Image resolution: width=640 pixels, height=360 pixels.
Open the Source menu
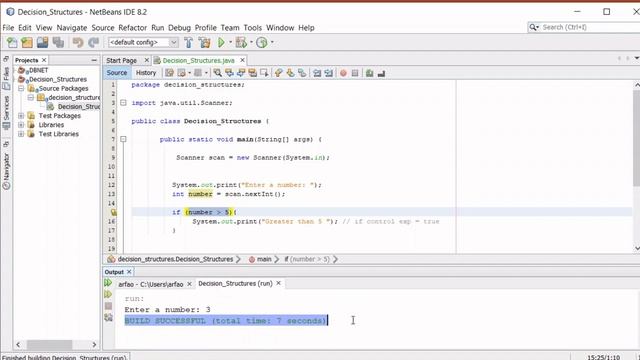[x=103, y=28]
